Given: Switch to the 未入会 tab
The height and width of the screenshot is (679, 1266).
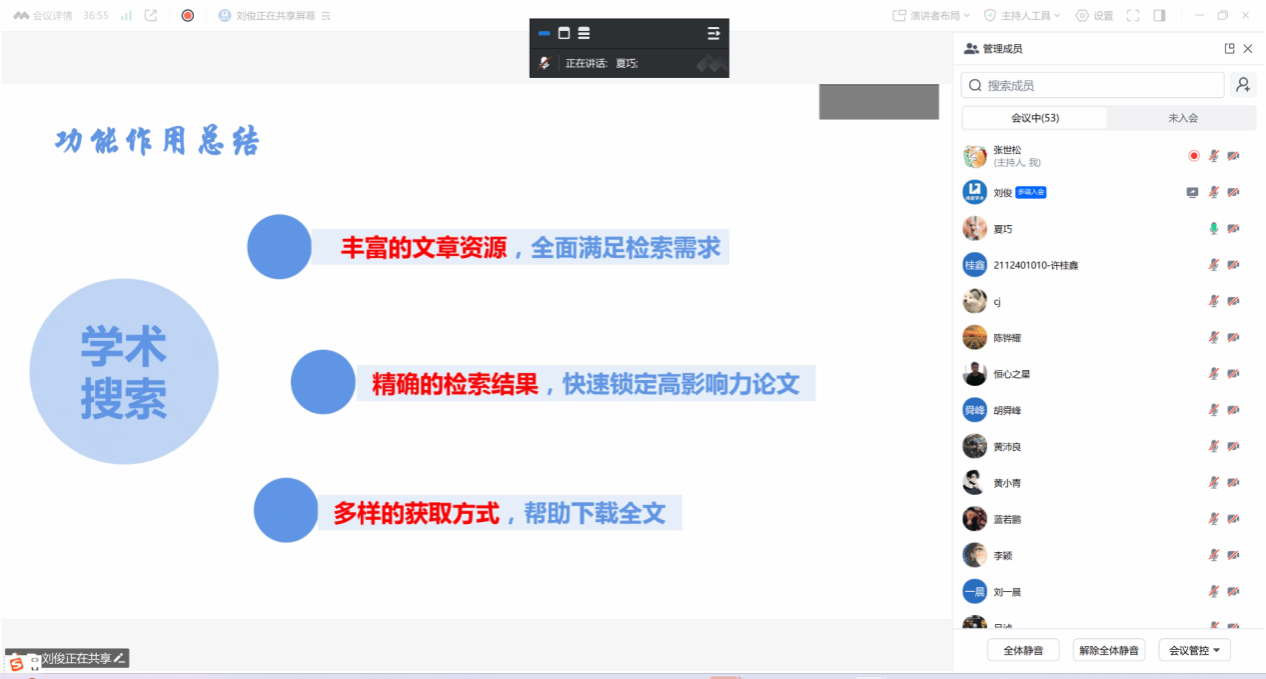Looking at the screenshot, I should point(1182,118).
